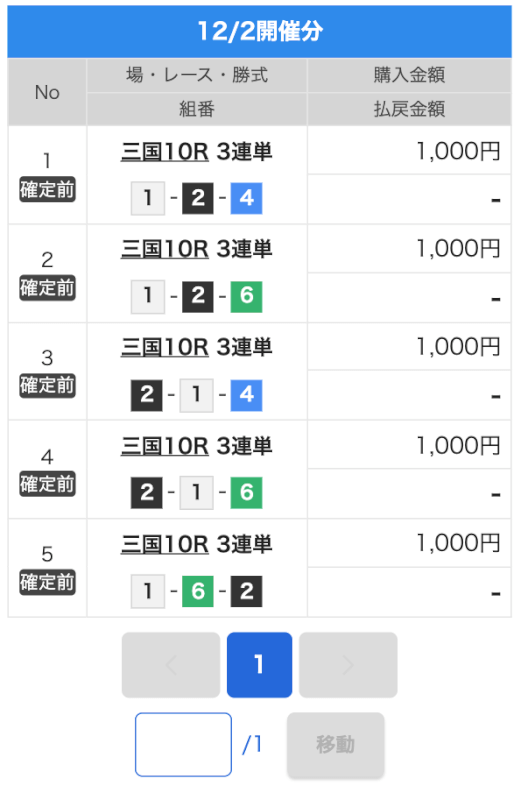Open 三国10R 3連単 link in row 1
Viewport: 521px width, 800px height.
pos(196,152)
